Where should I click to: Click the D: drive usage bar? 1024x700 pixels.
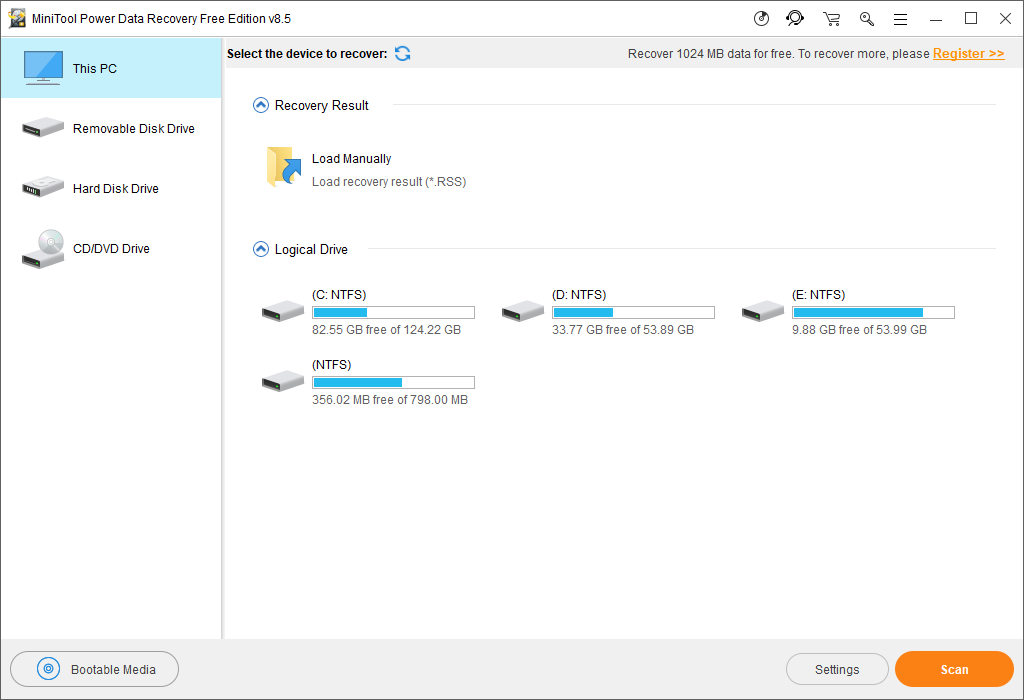633,312
